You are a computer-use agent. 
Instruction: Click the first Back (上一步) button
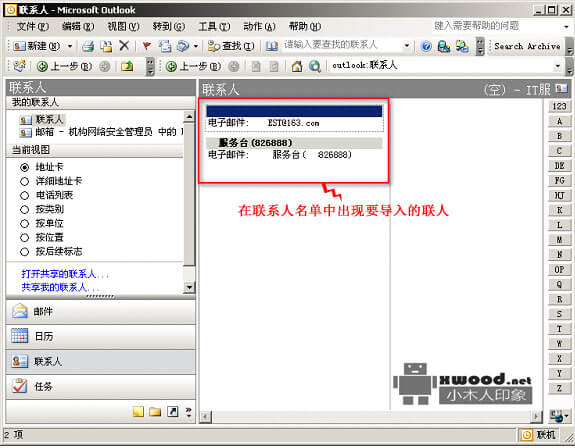tap(64, 66)
